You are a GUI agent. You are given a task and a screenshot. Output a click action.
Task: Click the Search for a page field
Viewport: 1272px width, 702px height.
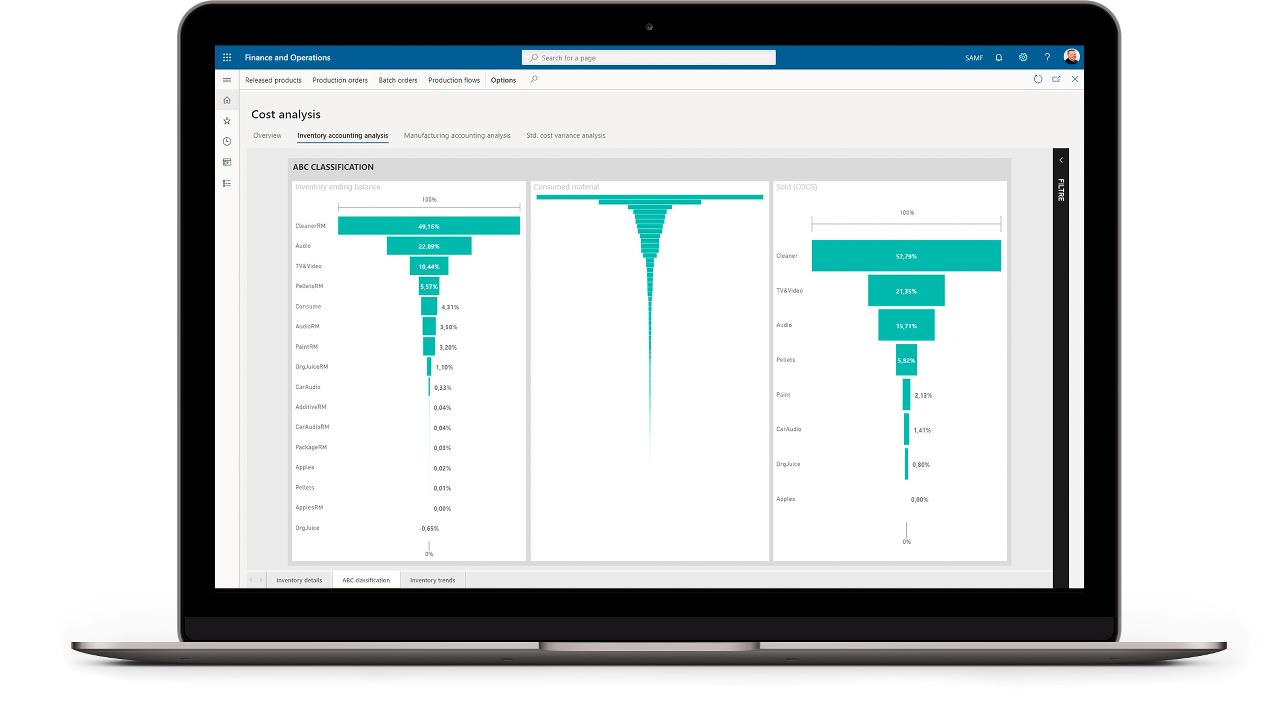[x=649, y=58]
